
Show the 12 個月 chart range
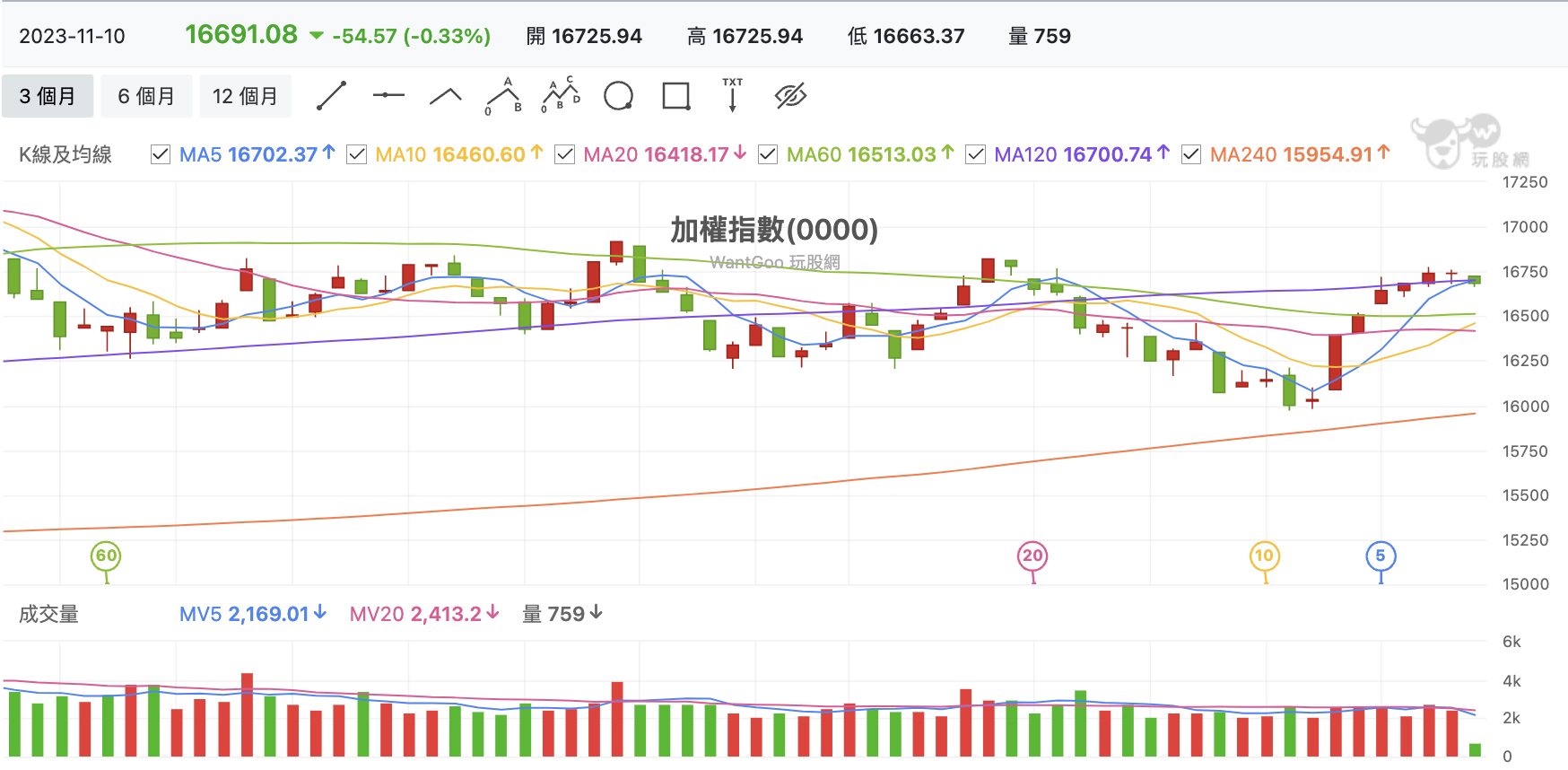pos(245,96)
